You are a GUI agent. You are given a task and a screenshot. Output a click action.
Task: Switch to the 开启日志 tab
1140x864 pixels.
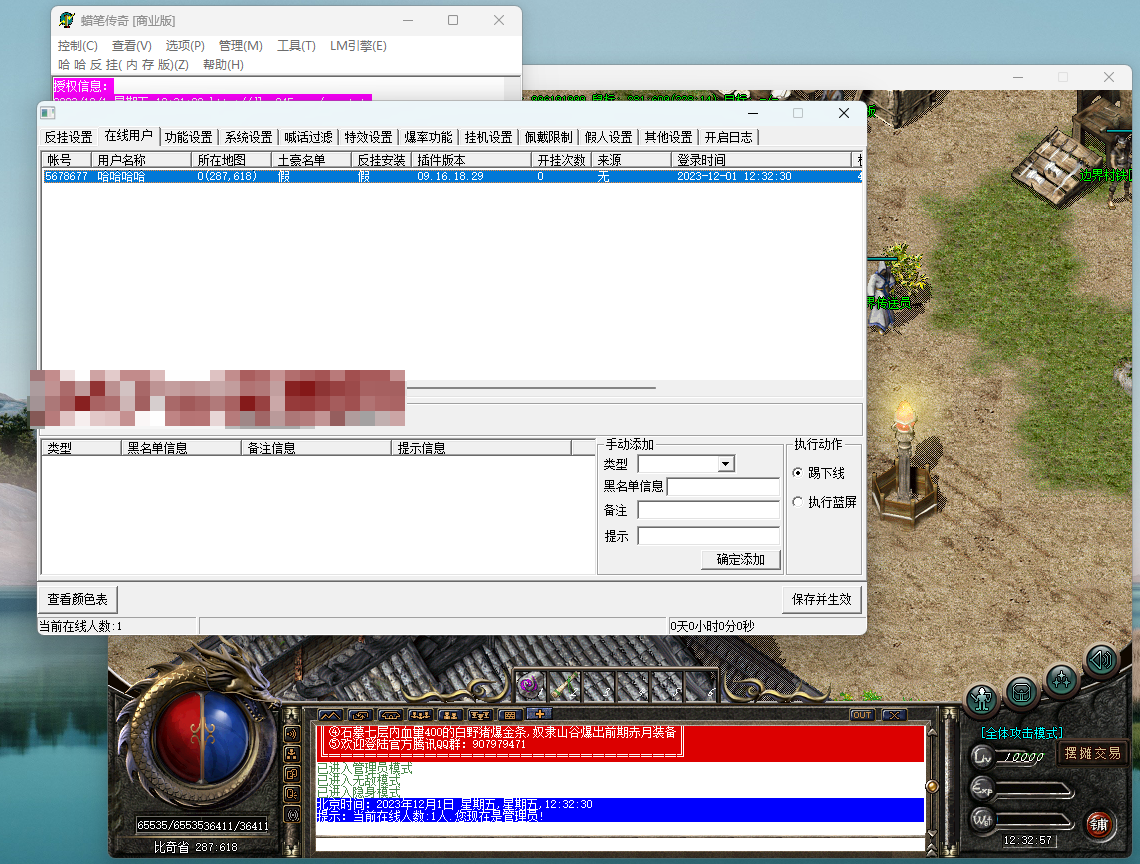(x=728, y=137)
